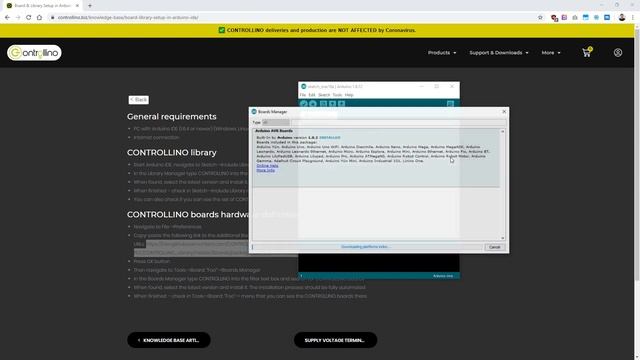Click the Back button on the page
The height and width of the screenshot is (360, 640).
(139, 100)
